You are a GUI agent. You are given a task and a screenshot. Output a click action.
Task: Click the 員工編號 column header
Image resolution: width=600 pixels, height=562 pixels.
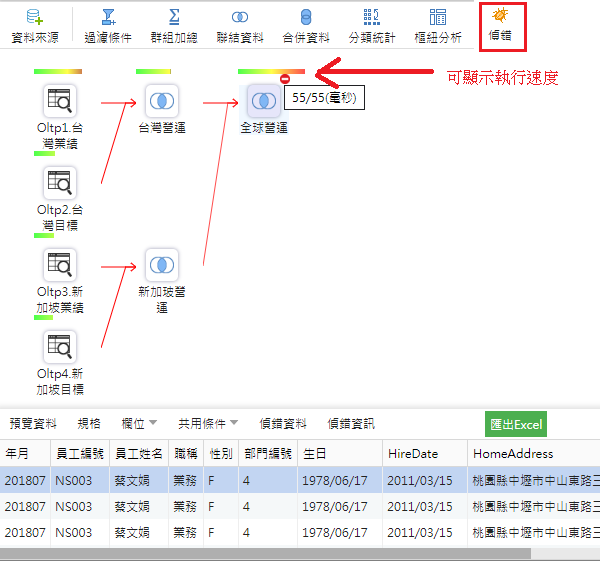80,453
